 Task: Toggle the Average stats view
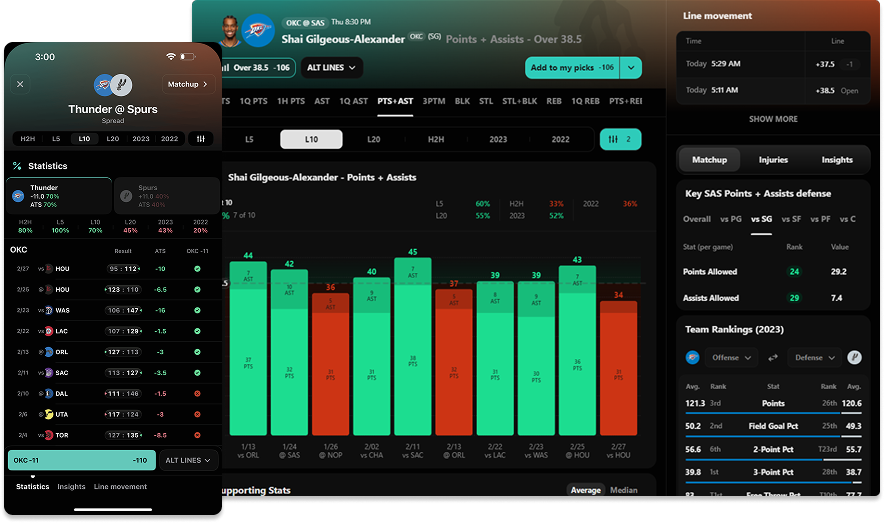[x=586, y=490]
